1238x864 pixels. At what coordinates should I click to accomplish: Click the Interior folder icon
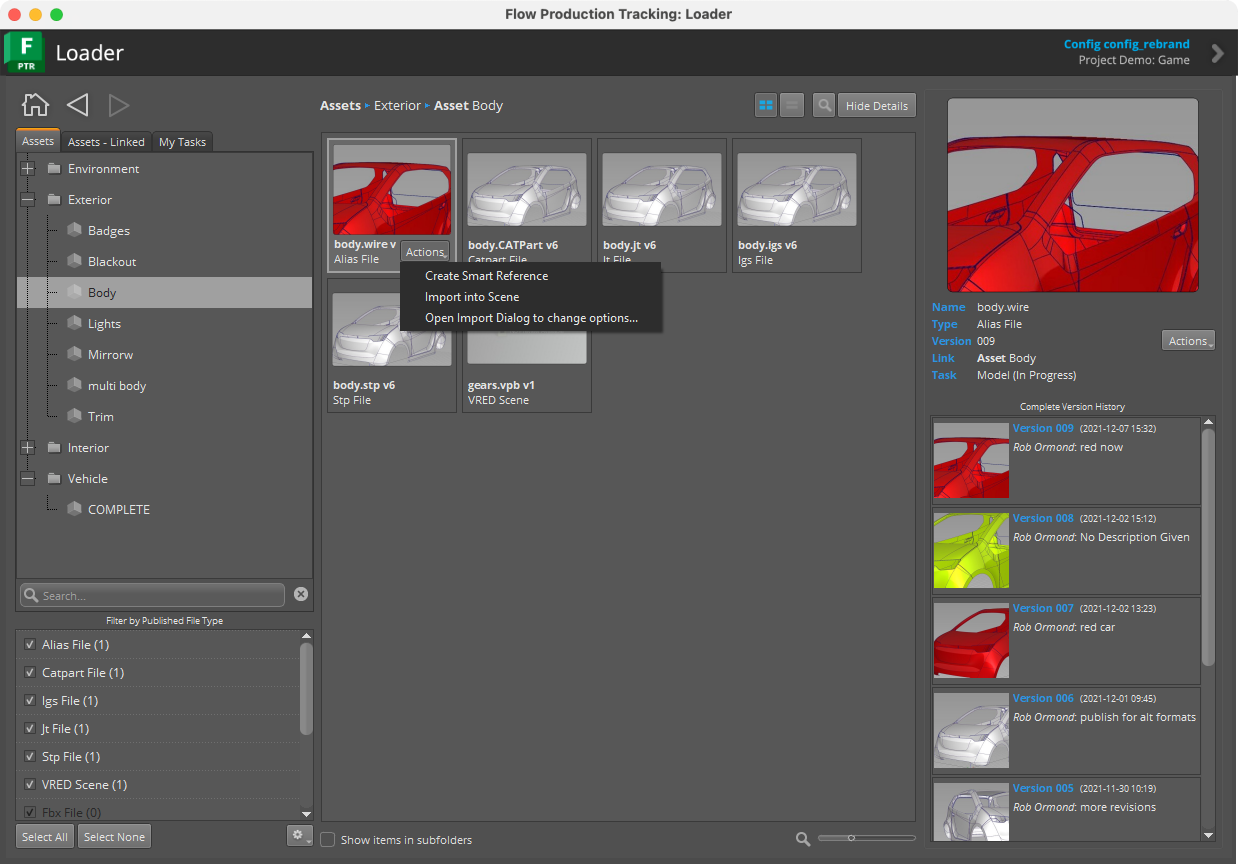(x=54, y=447)
